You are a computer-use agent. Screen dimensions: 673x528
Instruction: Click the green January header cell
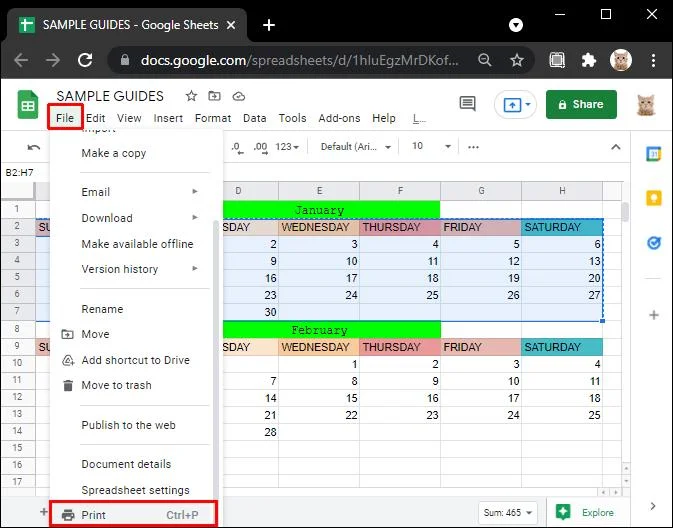[x=331, y=210]
